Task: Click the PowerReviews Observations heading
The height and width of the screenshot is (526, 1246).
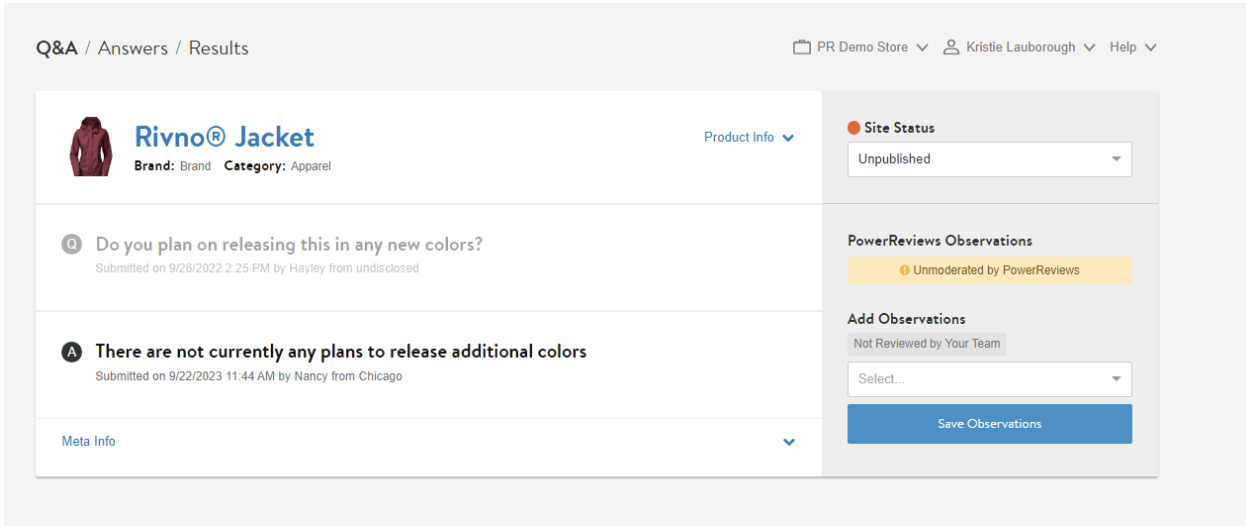Action: pyautogui.click(x=940, y=240)
